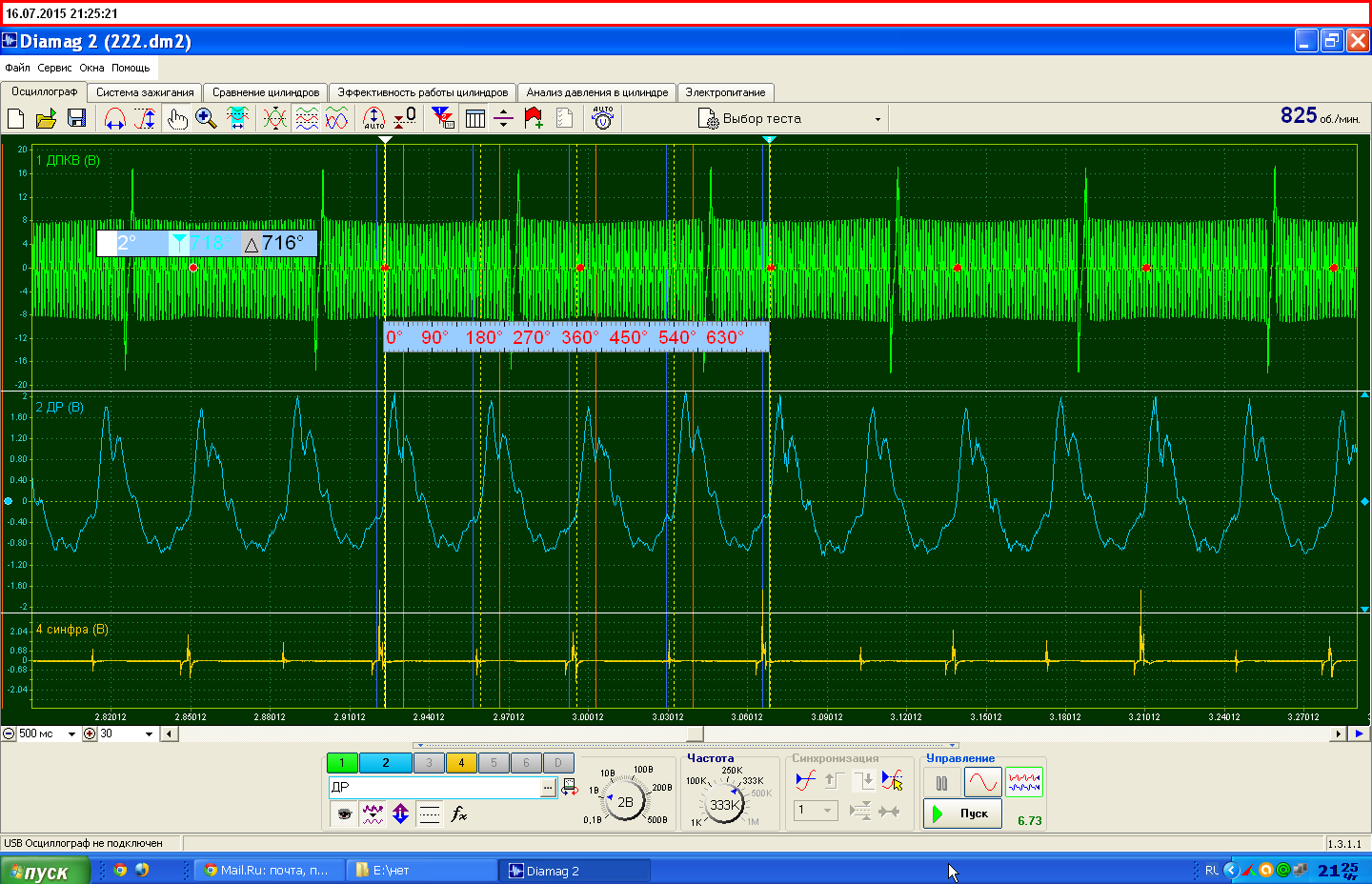This screenshot has width=1372, height=884.
Task: Save the oscillogram with floppy disk icon
Action: (x=76, y=118)
